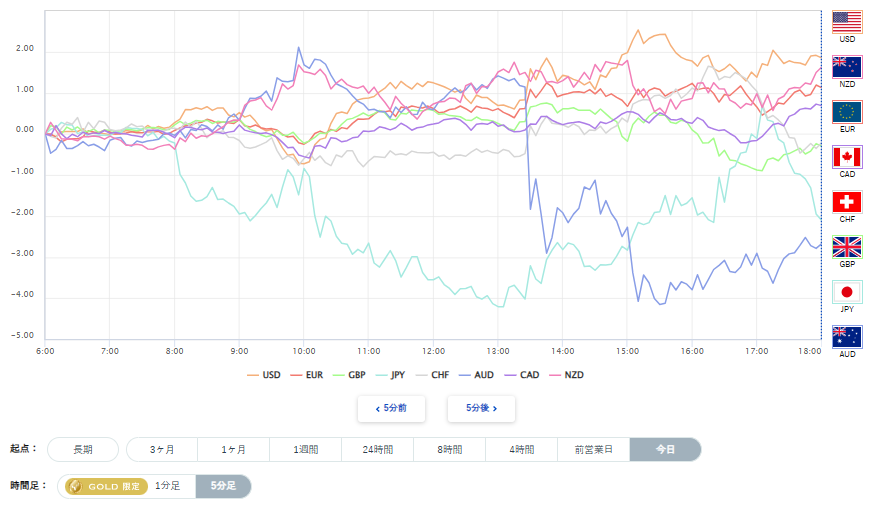The height and width of the screenshot is (509, 874).
Task: Click the JPY Japanese flag icon
Action: 847,292
